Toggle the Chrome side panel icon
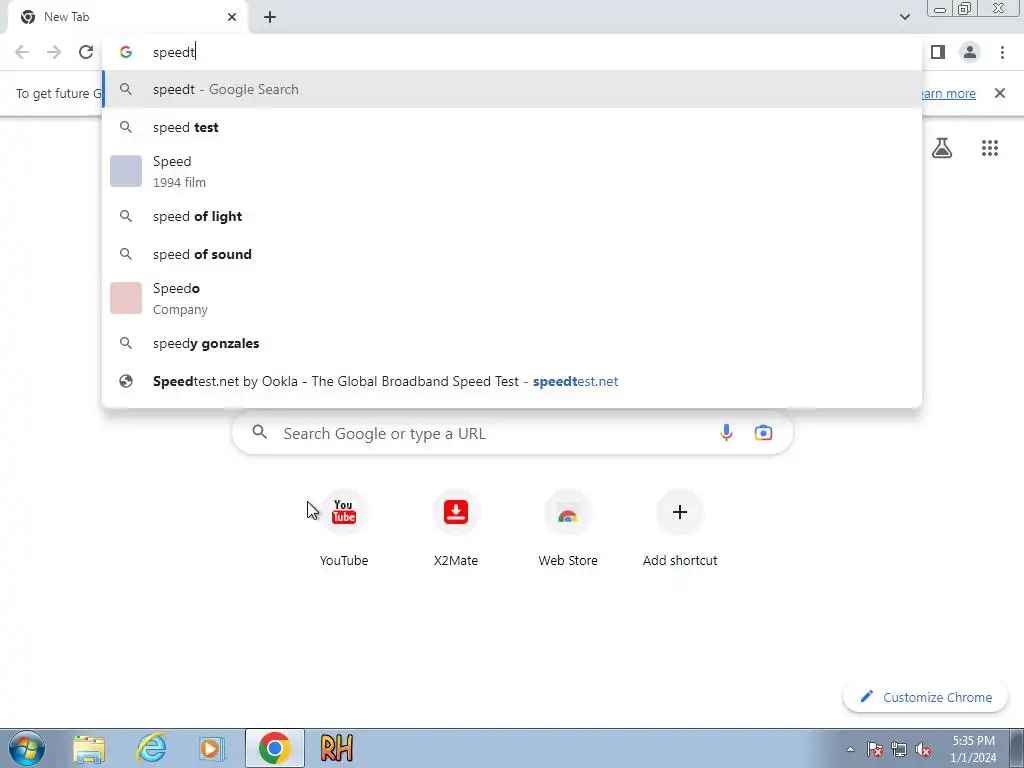Image resolution: width=1024 pixels, height=768 pixels. (x=938, y=52)
